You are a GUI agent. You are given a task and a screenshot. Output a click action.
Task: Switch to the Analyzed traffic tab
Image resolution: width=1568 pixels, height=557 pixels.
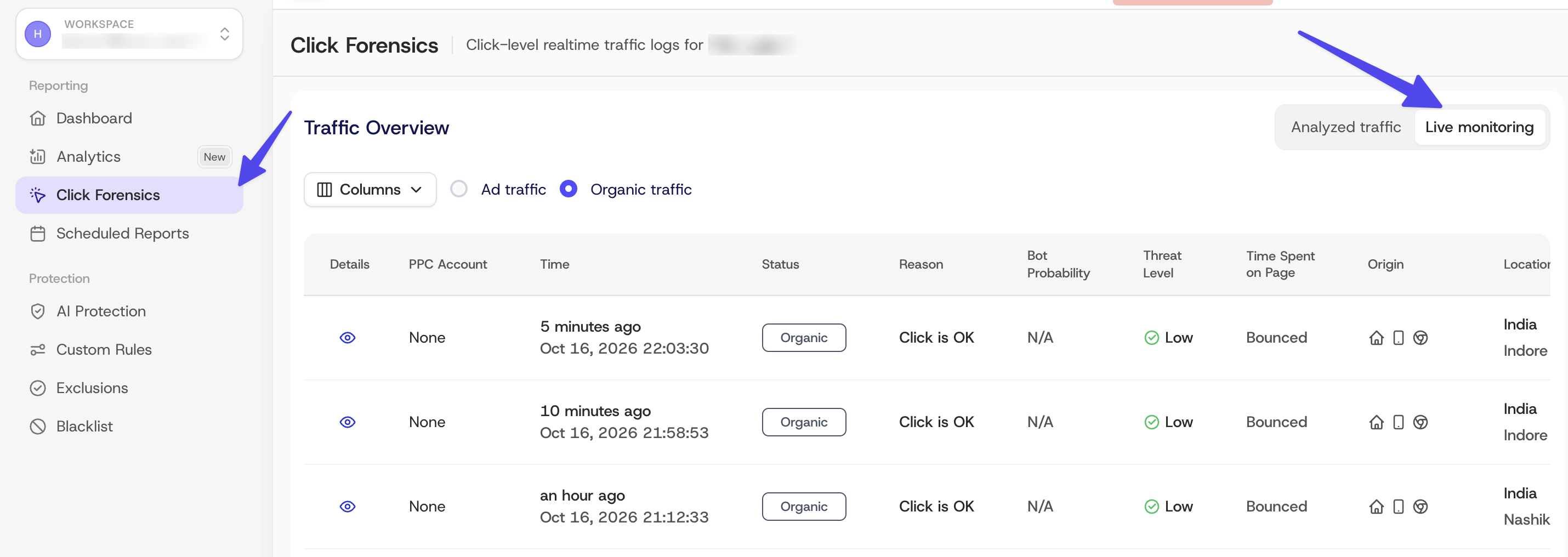(x=1346, y=127)
